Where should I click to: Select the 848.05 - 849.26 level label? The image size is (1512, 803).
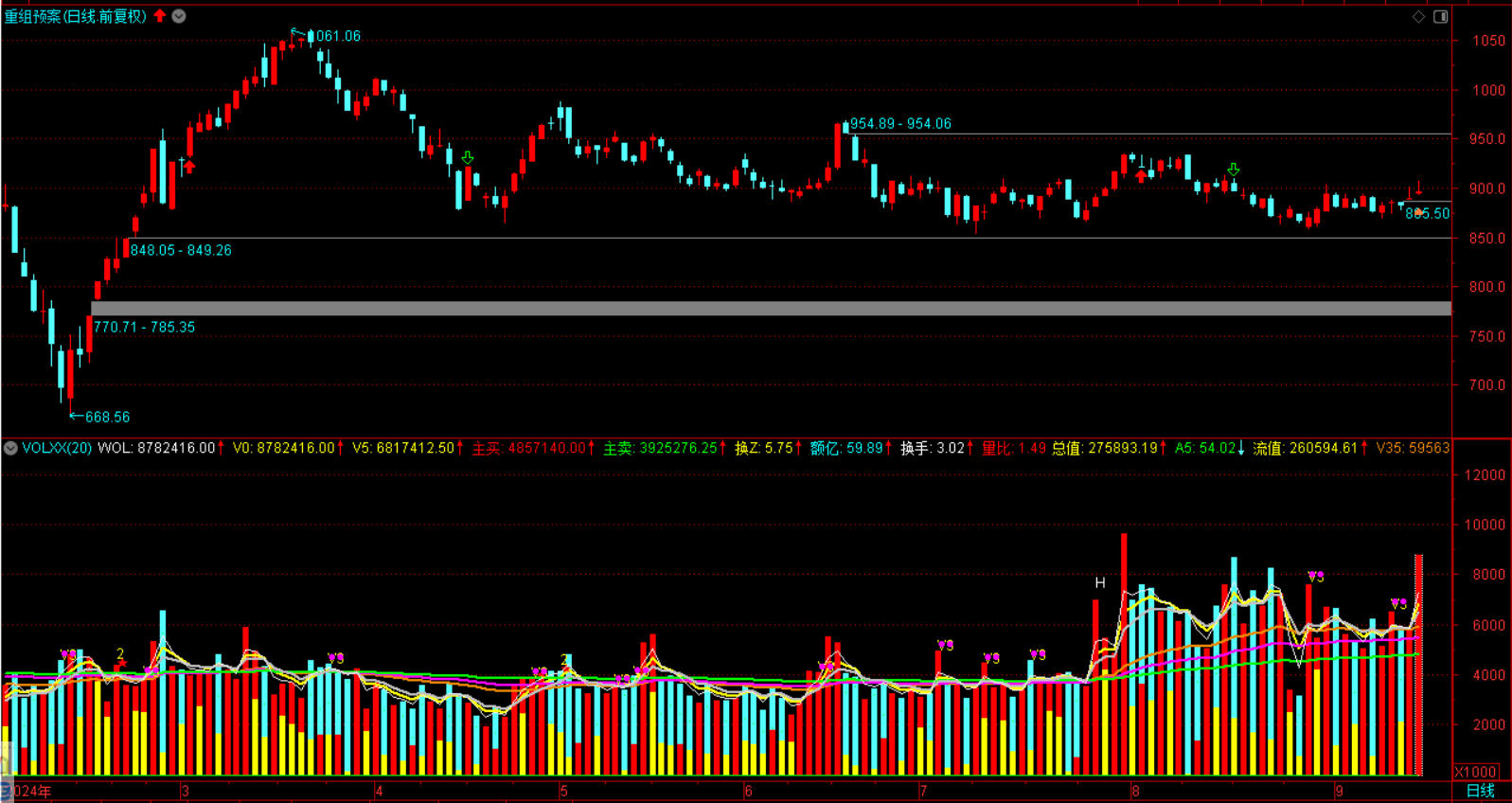pos(181,250)
